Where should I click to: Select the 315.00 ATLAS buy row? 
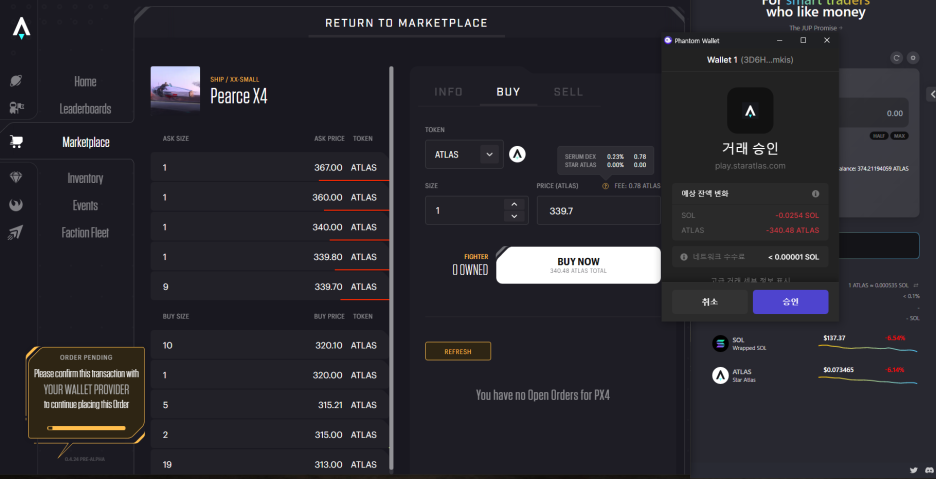tap(268, 435)
